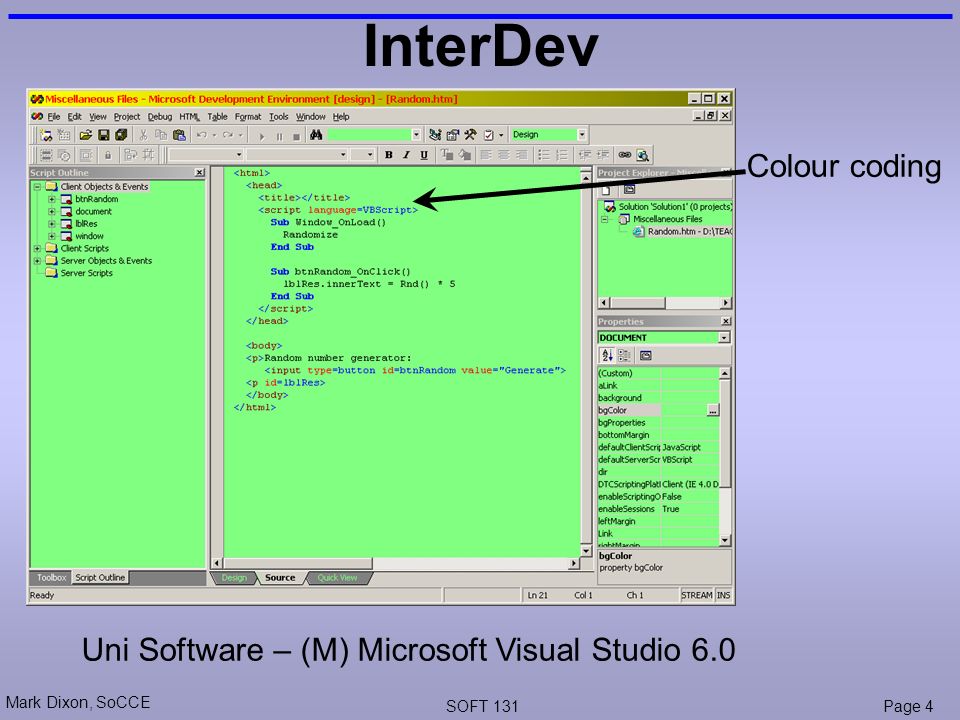Switch to the Quick View tab
Image resolution: width=960 pixels, height=720 pixels.
tap(337, 577)
